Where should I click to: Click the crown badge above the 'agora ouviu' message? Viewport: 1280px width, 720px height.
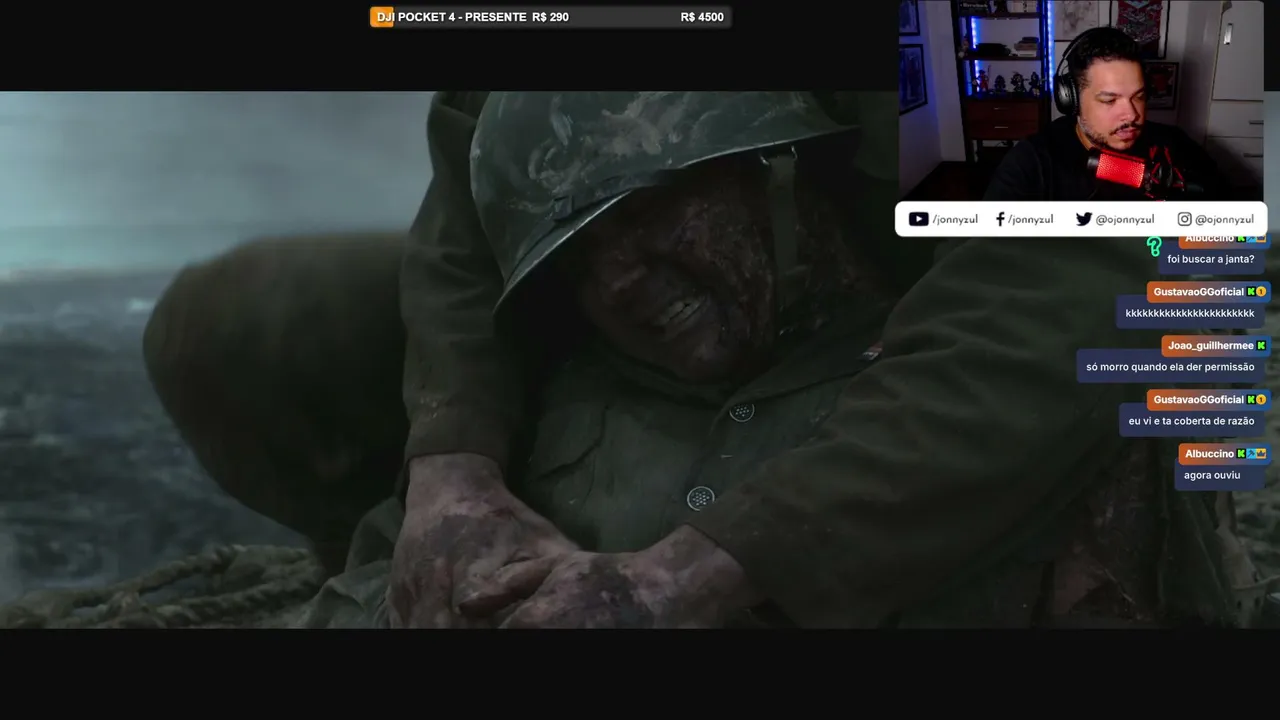point(1261,454)
